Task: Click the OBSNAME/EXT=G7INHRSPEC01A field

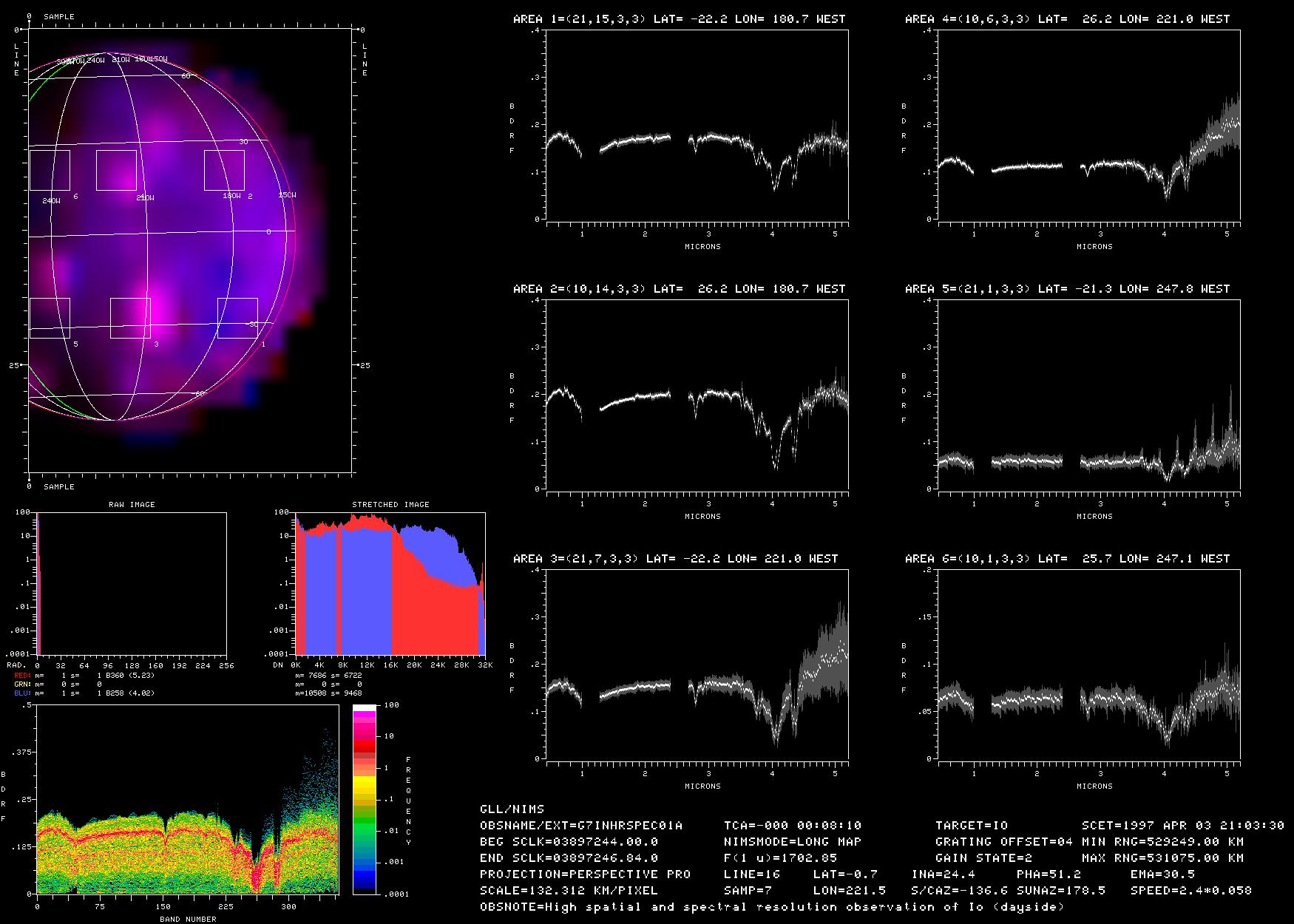Action: (x=581, y=826)
